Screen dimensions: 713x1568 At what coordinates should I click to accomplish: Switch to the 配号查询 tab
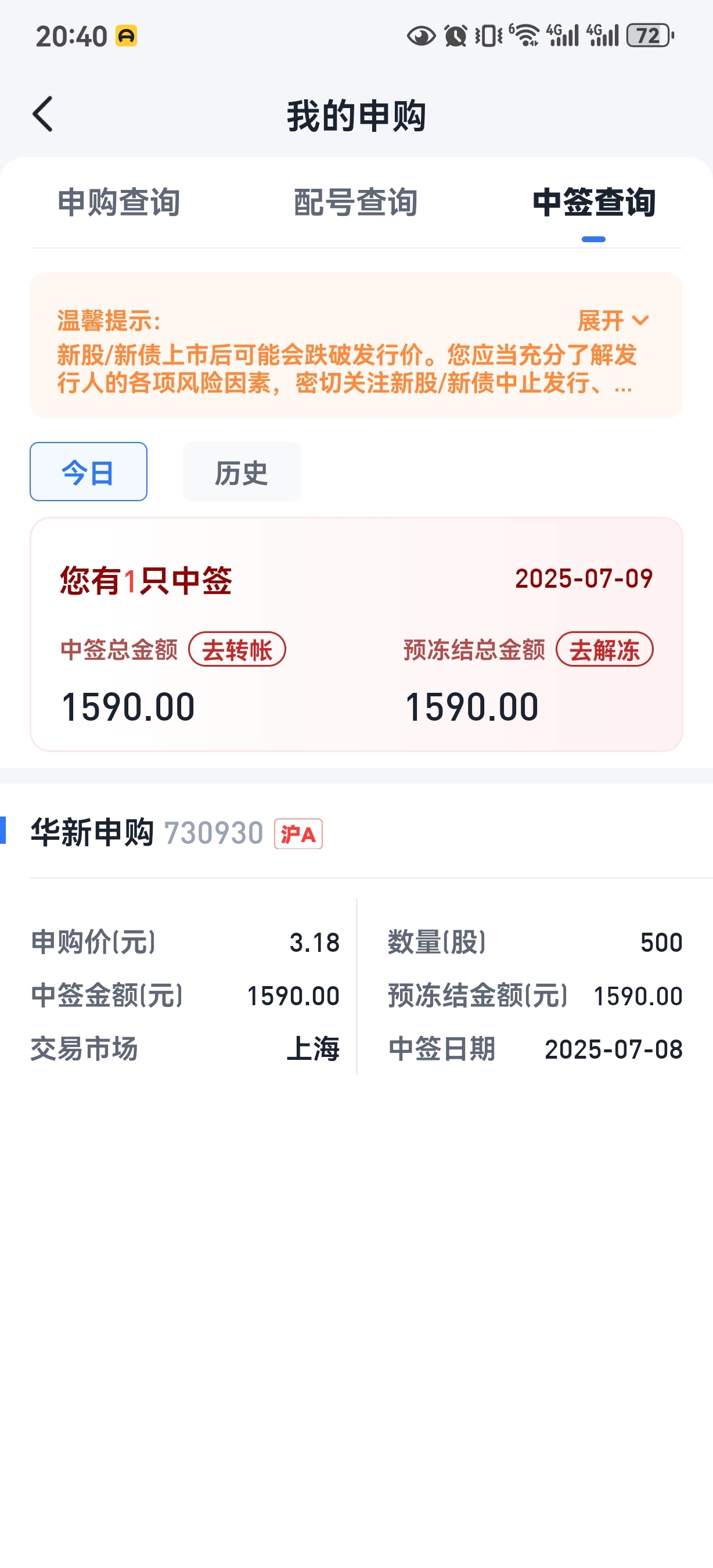click(x=356, y=203)
